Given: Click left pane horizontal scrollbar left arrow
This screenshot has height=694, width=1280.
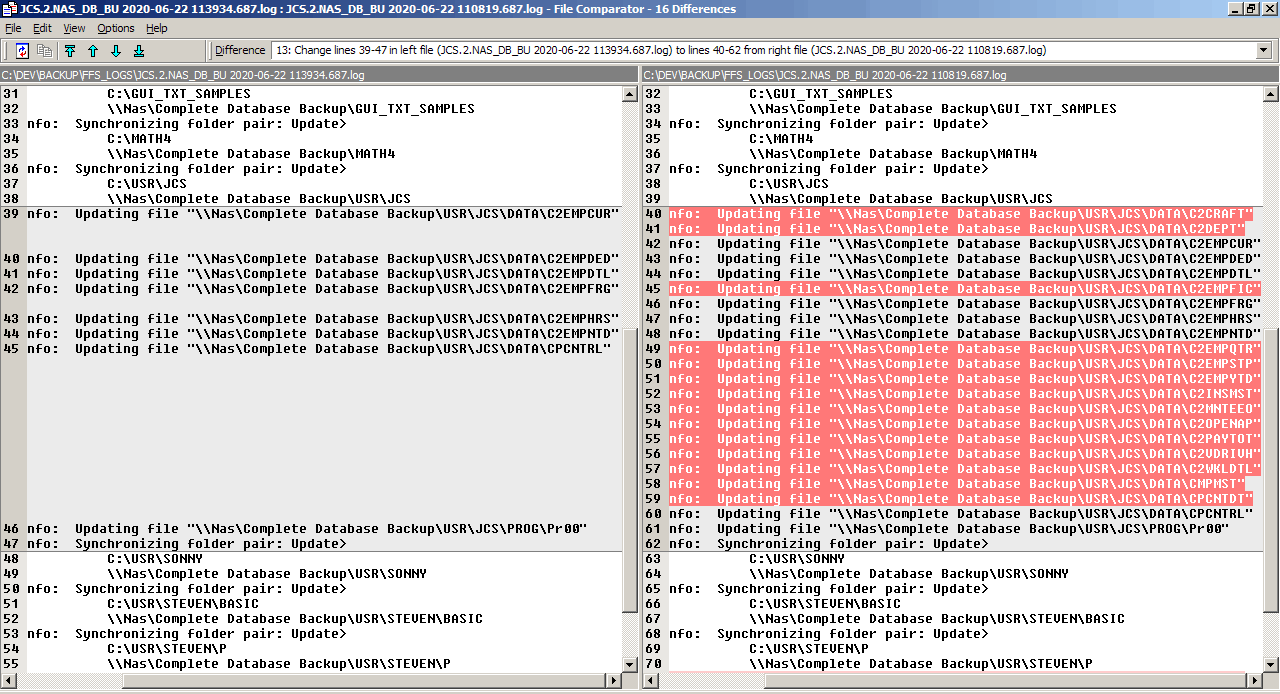Looking at the screenshot, I should [x=8, y=681].
